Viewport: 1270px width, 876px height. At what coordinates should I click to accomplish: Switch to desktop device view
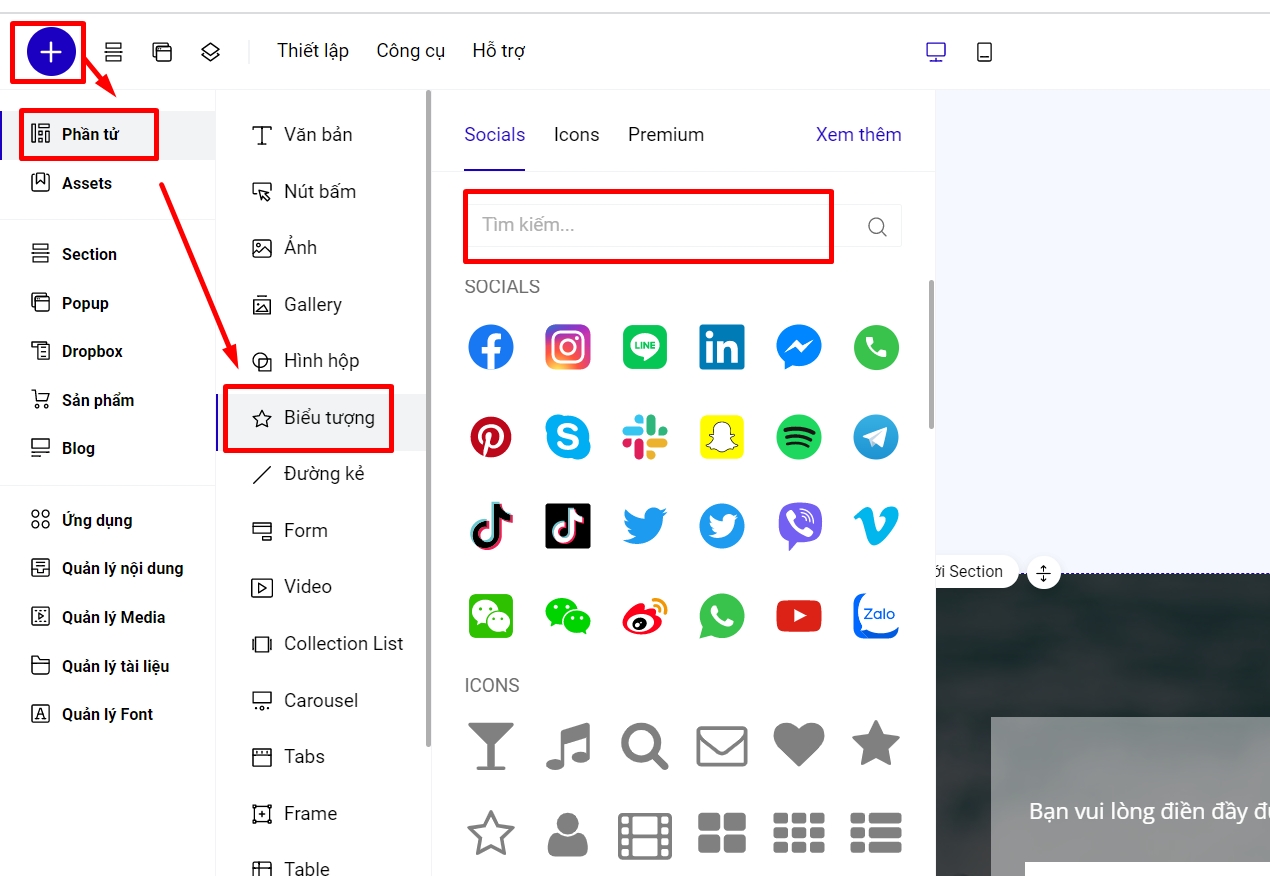point(936,52)
